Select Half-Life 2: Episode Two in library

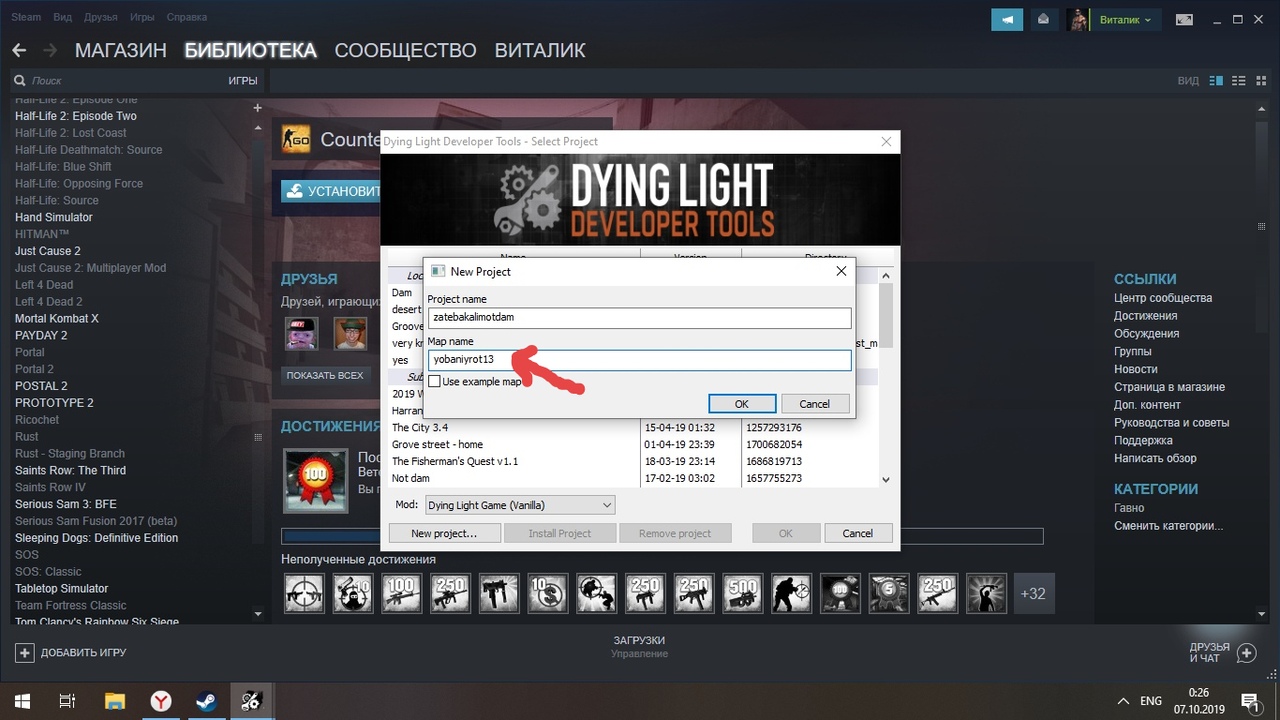pos(76,116)
